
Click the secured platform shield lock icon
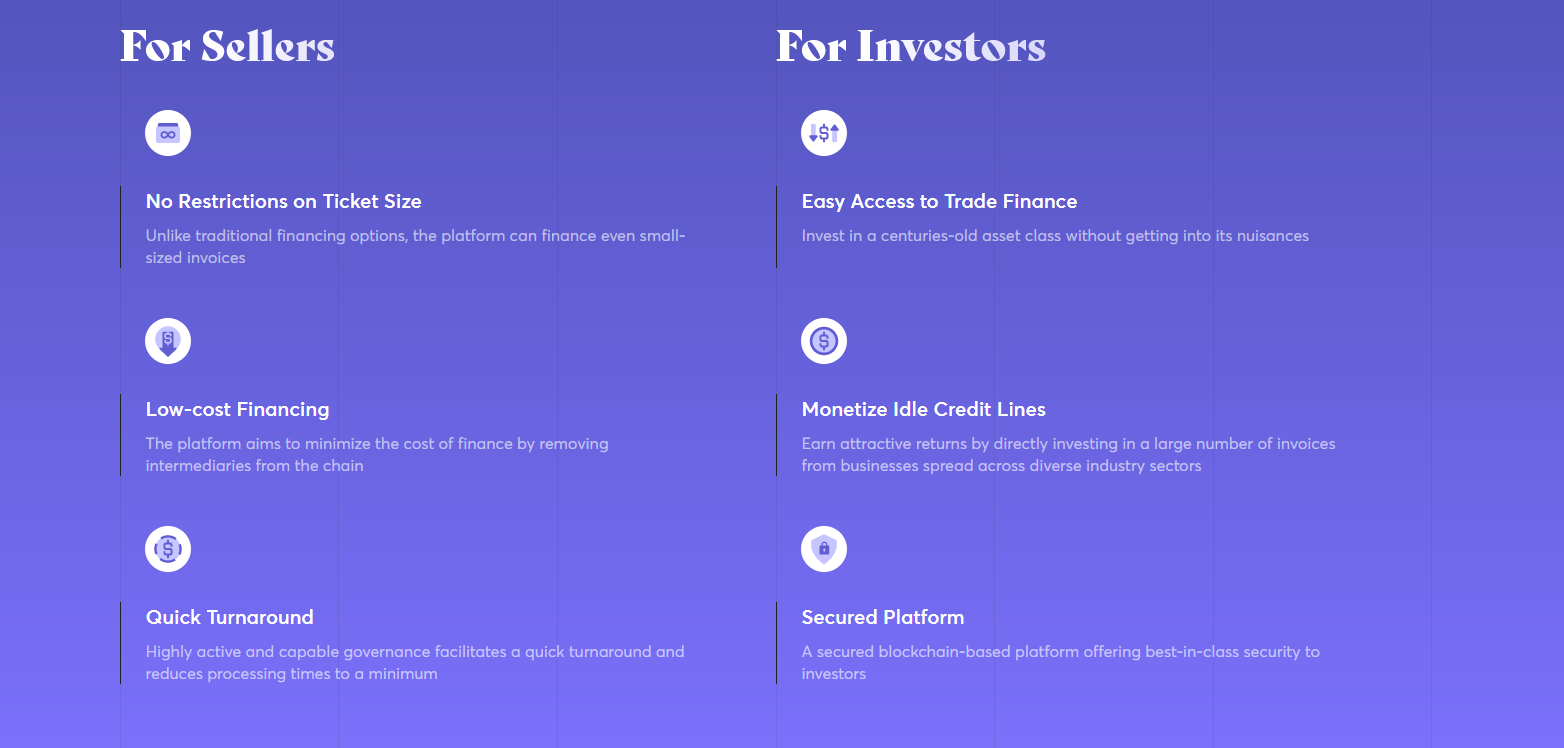tap(824, 549)
